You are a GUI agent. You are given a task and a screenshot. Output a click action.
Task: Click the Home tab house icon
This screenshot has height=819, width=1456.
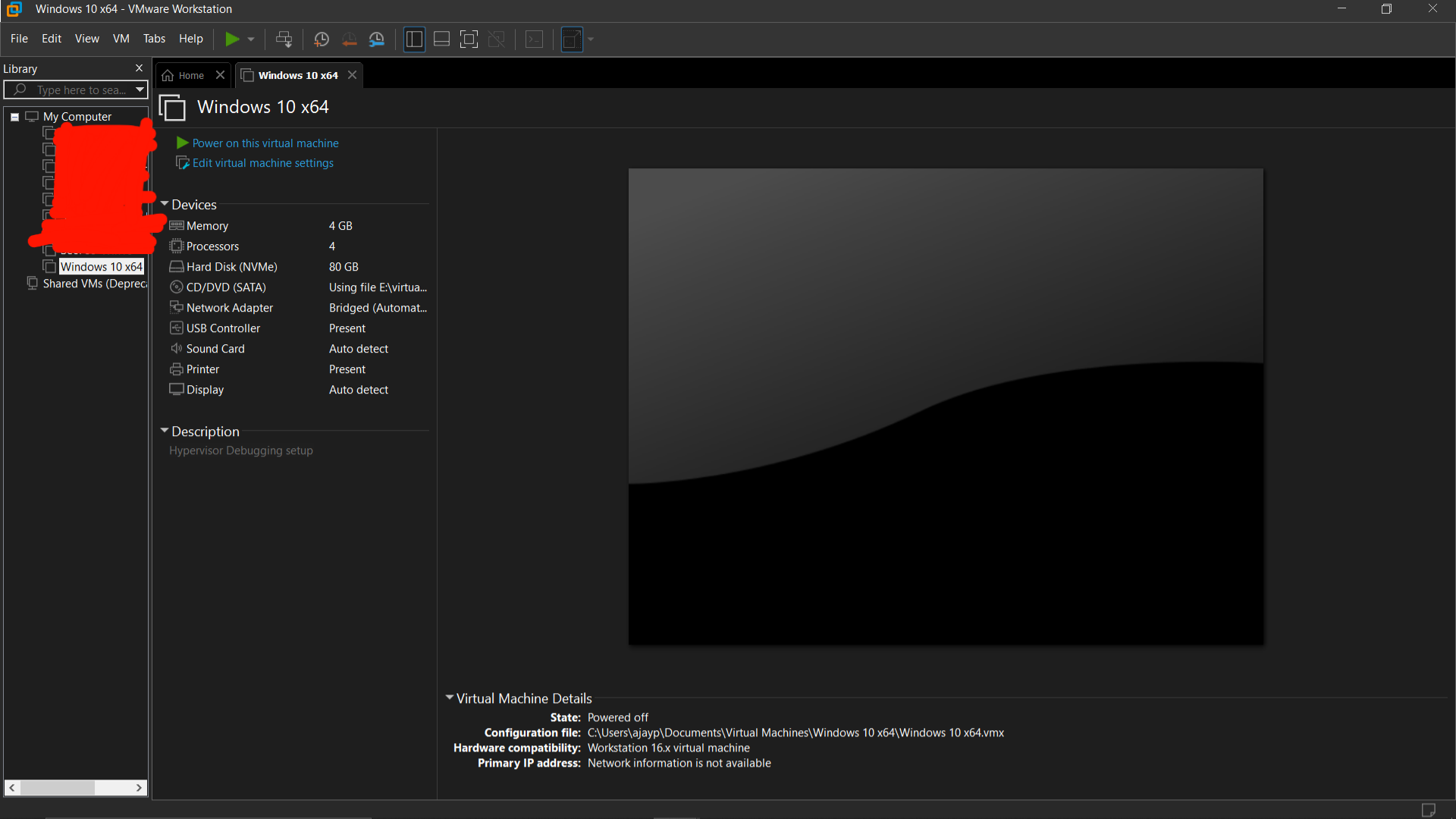(x=168, y=75)
